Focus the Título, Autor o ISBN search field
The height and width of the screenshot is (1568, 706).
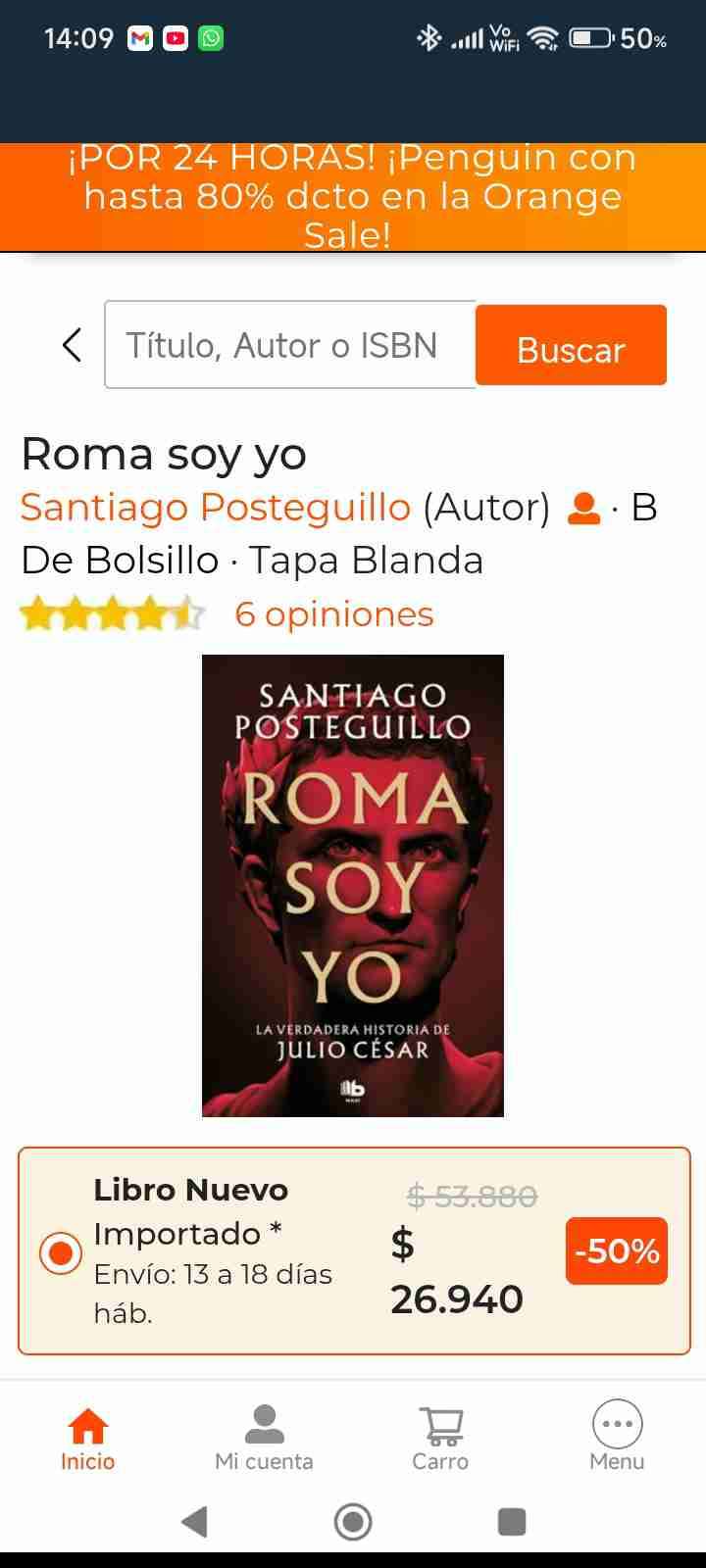tap(290, 345)
